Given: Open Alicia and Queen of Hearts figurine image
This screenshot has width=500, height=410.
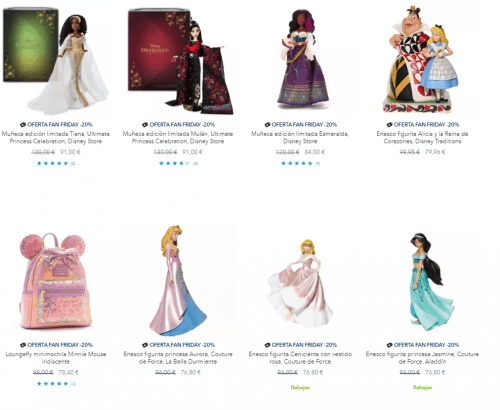Looking at the screenshot, I should (x=422, y=59).
